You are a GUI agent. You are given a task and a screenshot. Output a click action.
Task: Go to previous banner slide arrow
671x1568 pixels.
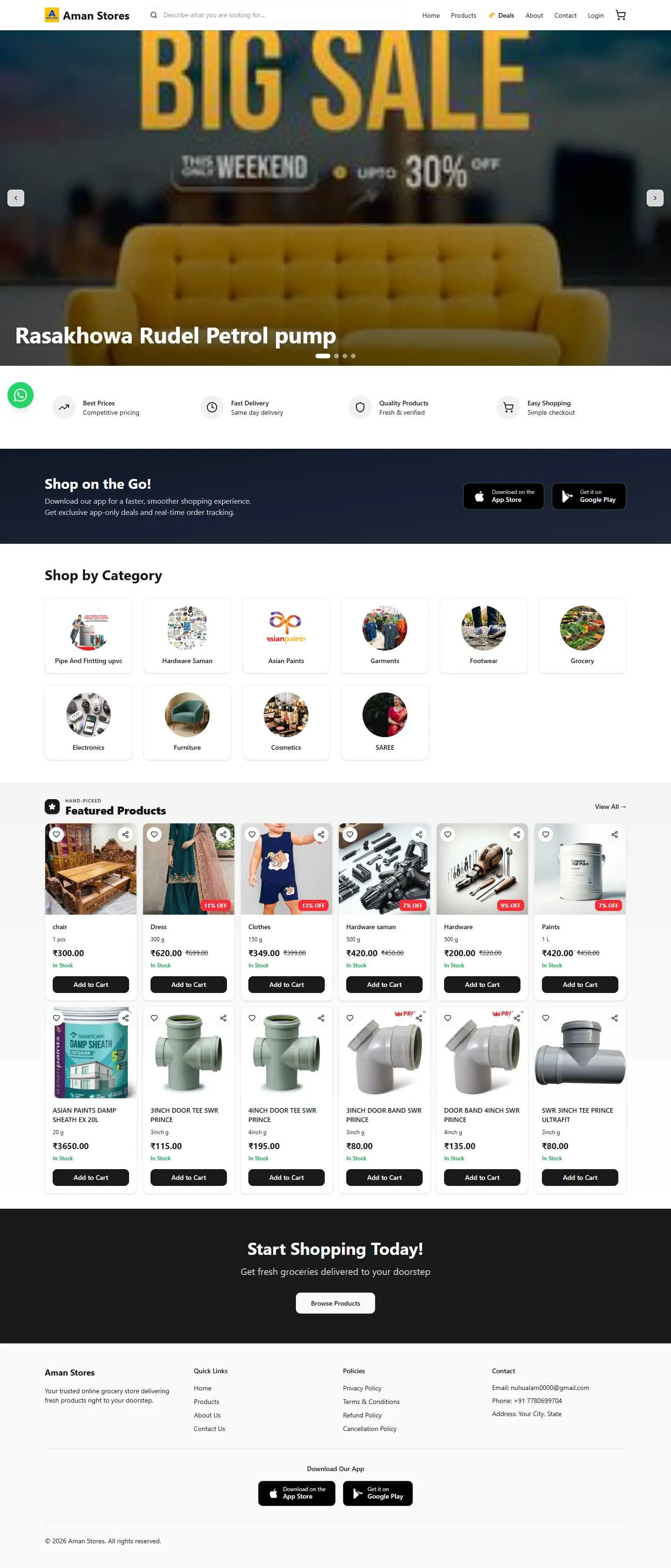16,198
